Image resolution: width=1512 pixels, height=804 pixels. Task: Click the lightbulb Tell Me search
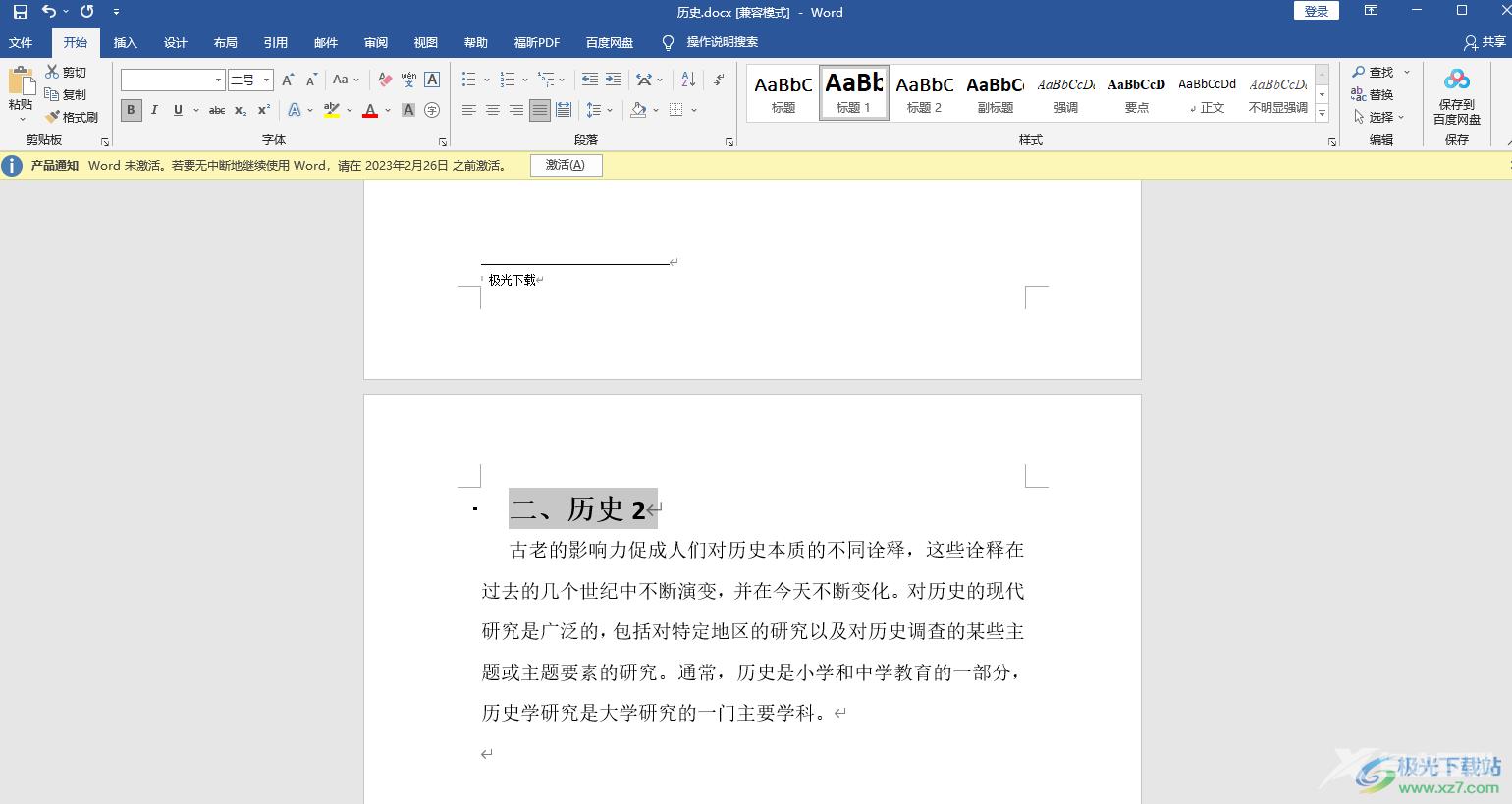(668, 42)
